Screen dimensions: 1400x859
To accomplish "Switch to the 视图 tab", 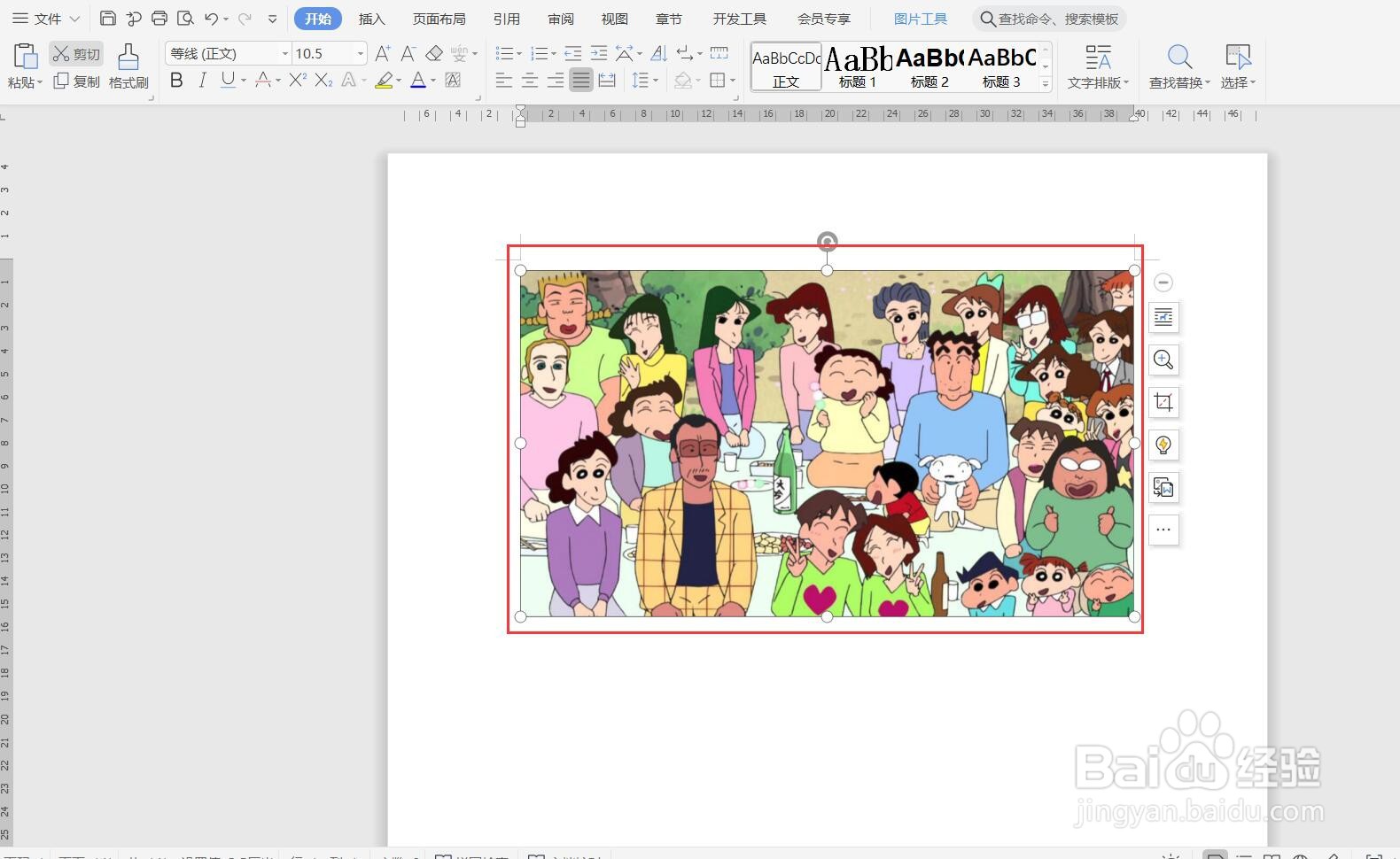I will click(615, 19).
